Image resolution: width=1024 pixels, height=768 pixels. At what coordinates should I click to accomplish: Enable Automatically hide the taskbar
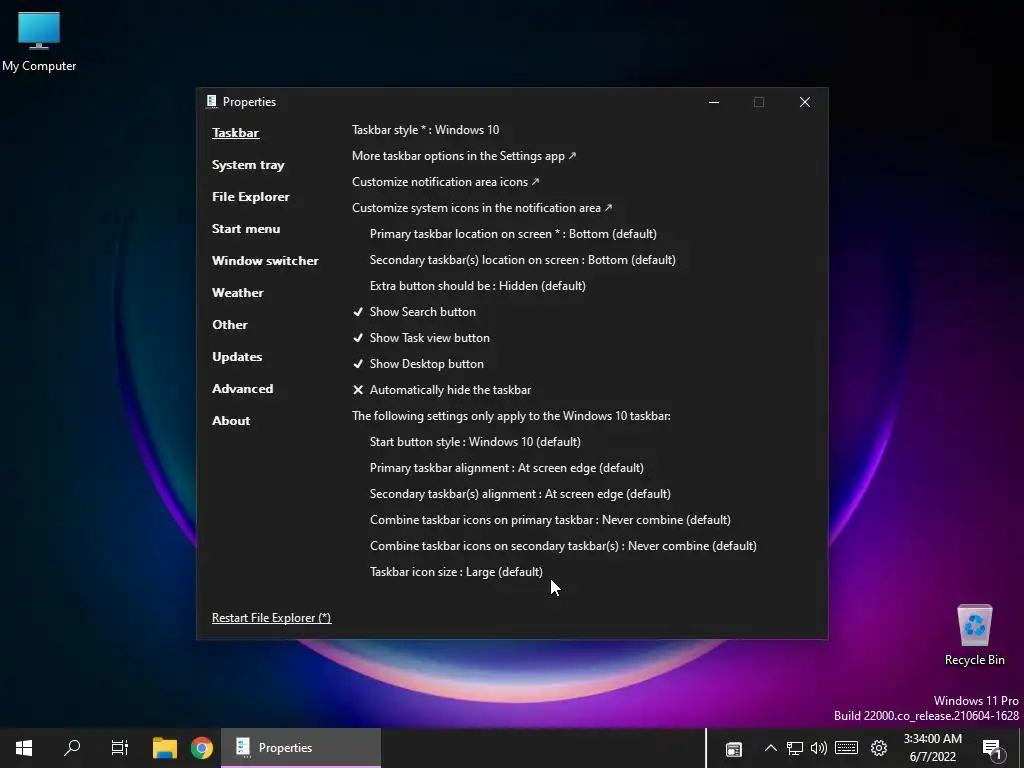coord(441,390)
